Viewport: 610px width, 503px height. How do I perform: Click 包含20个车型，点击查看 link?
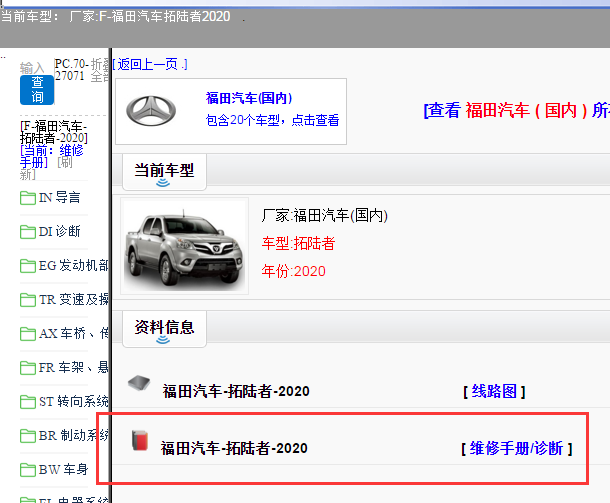(x=272, y=120)
